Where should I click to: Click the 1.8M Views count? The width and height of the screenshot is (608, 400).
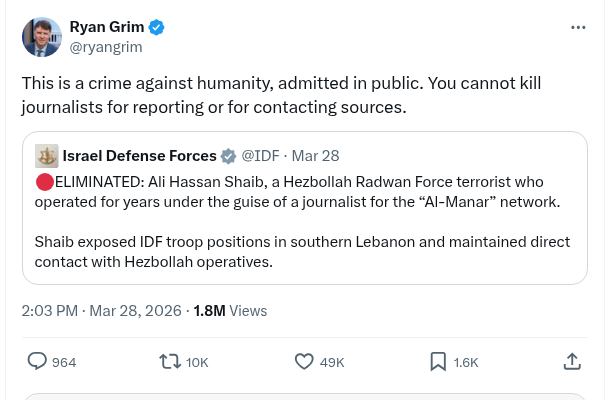pyautogui.click(x=230, y=311)
